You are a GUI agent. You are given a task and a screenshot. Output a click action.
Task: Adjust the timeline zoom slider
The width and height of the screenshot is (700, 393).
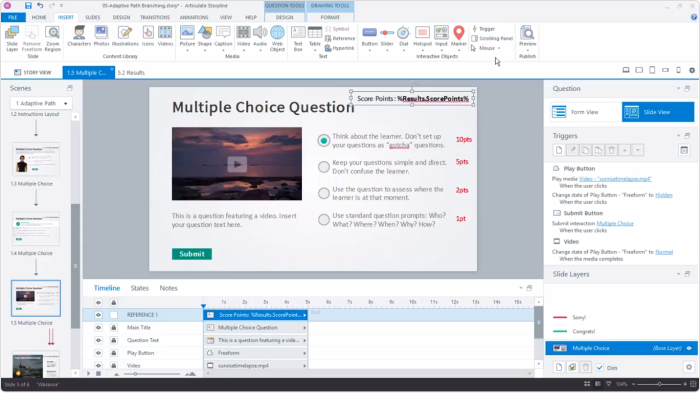tap(135, 374)
